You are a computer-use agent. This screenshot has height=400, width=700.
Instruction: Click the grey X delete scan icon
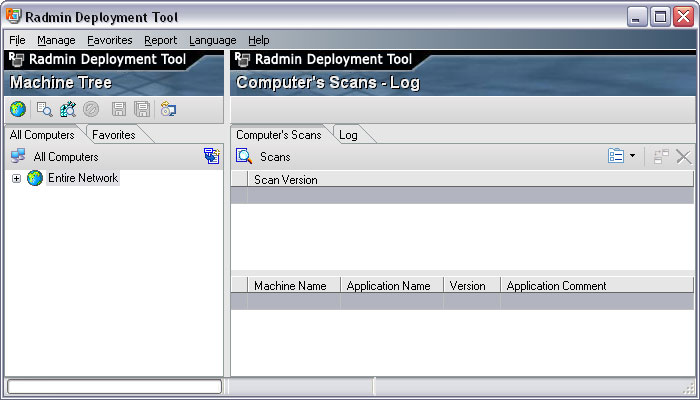(x=683, y=157)
